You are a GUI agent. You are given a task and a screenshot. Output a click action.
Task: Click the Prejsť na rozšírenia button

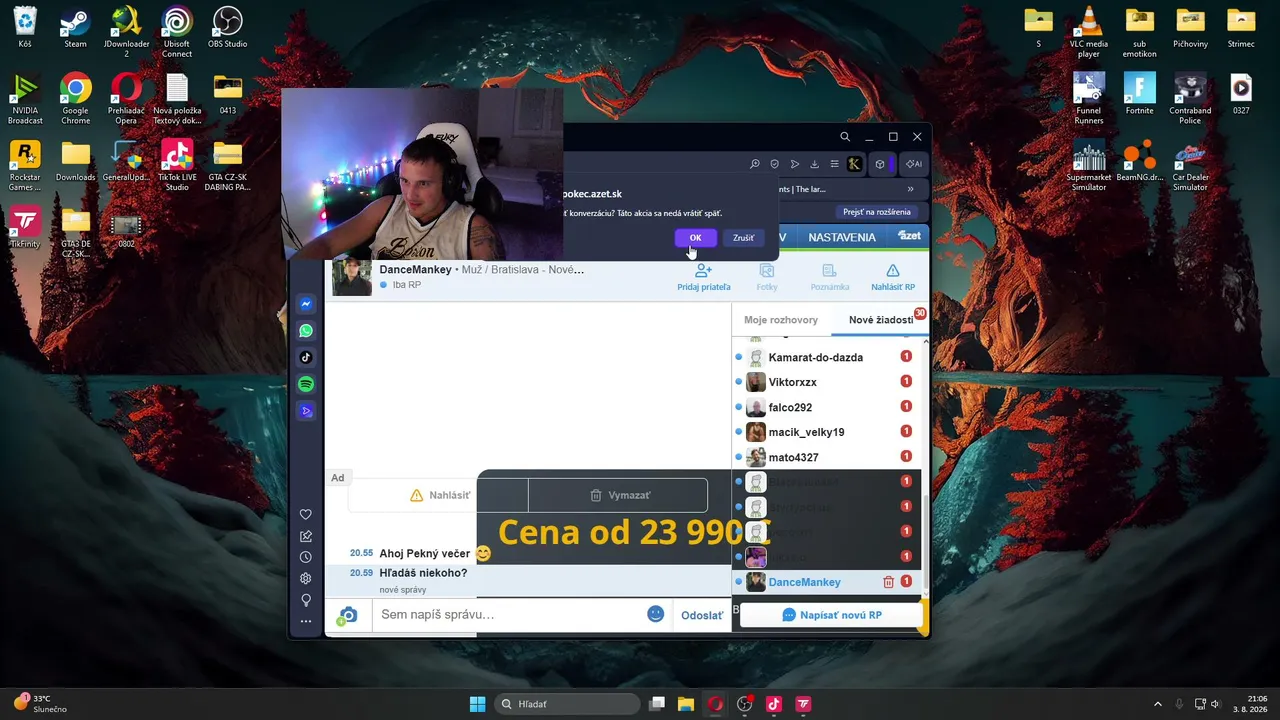(877, 212)
